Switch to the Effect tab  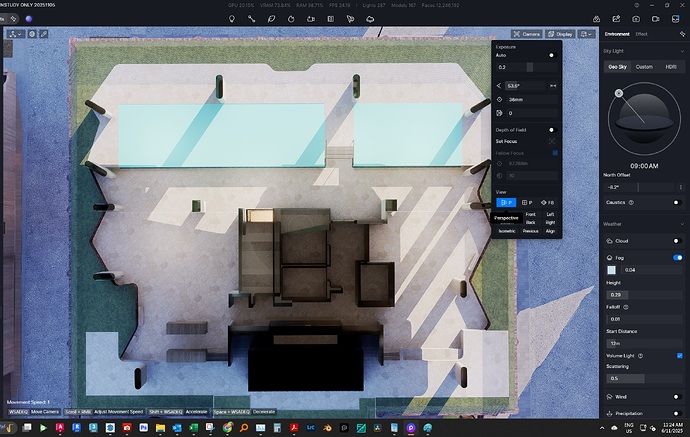click(641, 34)
